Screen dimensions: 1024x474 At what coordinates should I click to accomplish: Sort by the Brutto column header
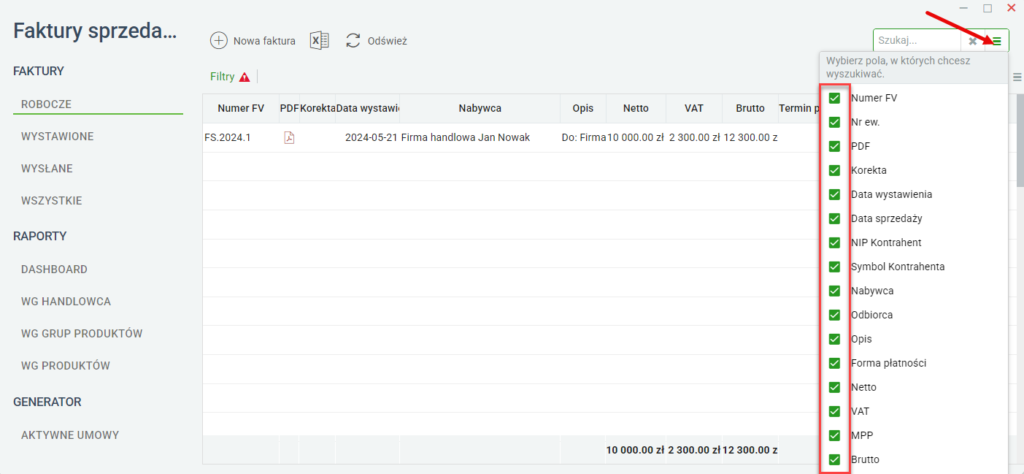pos(750,108)
